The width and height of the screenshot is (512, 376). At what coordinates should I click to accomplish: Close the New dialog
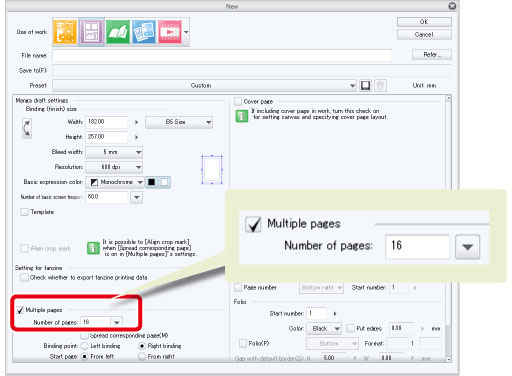[452, 6]
